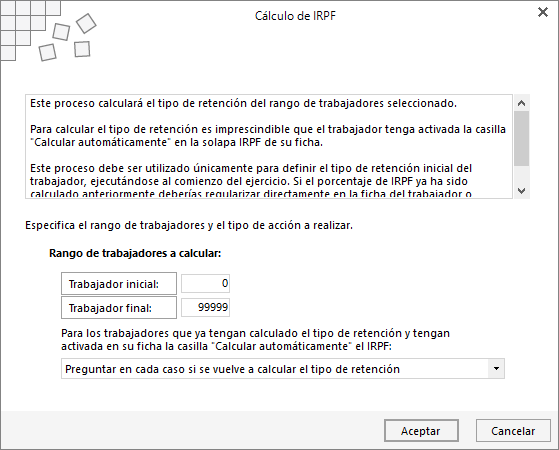Click the first paragraph in the description box

[x=243, y=103]
